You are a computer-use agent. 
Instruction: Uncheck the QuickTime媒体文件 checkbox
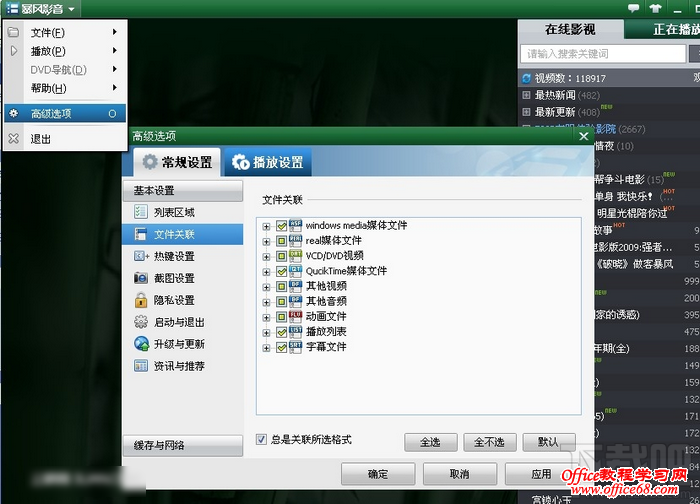pyautogui.click(x=281, y=271)
